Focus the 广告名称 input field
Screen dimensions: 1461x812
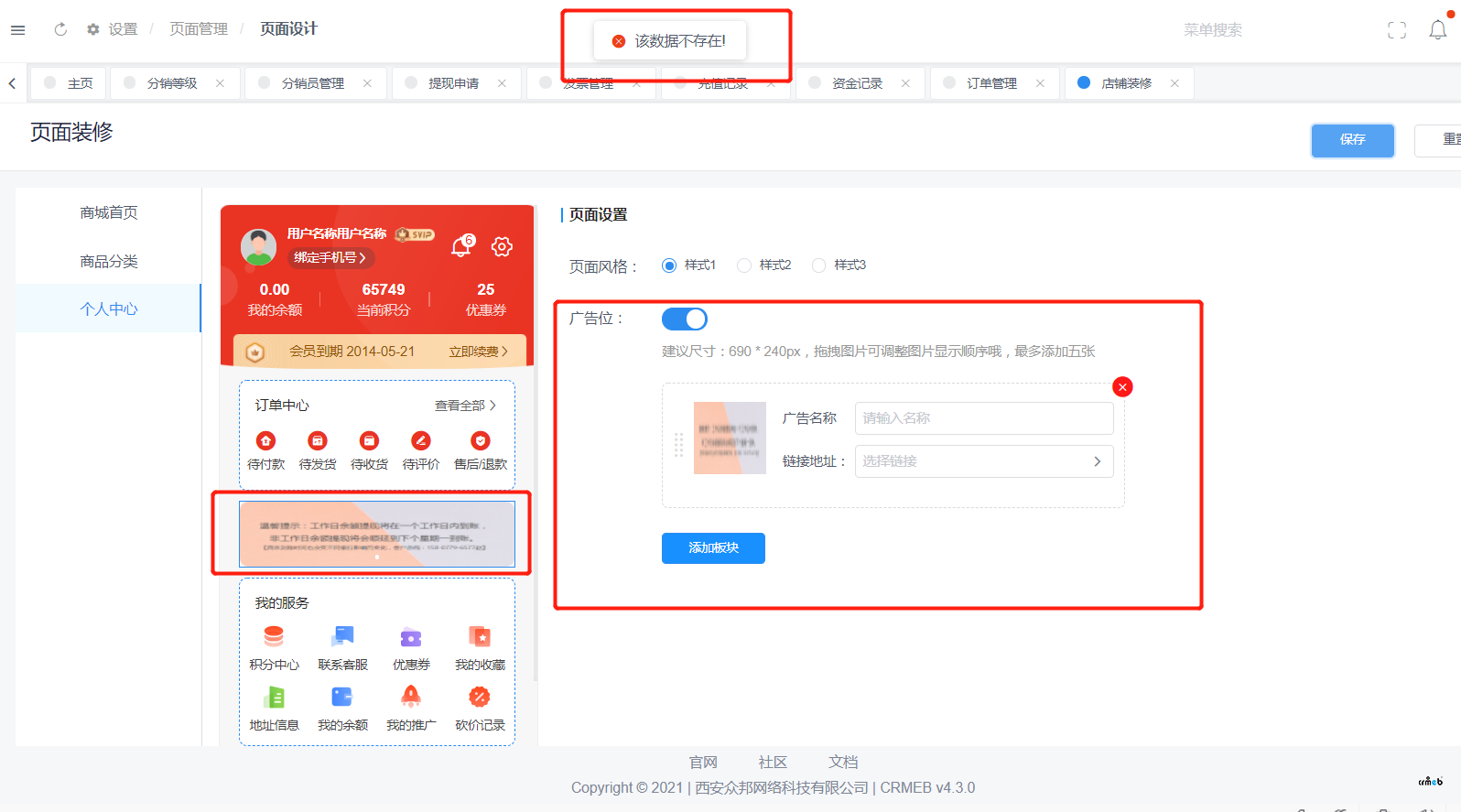tap(984, 418)
